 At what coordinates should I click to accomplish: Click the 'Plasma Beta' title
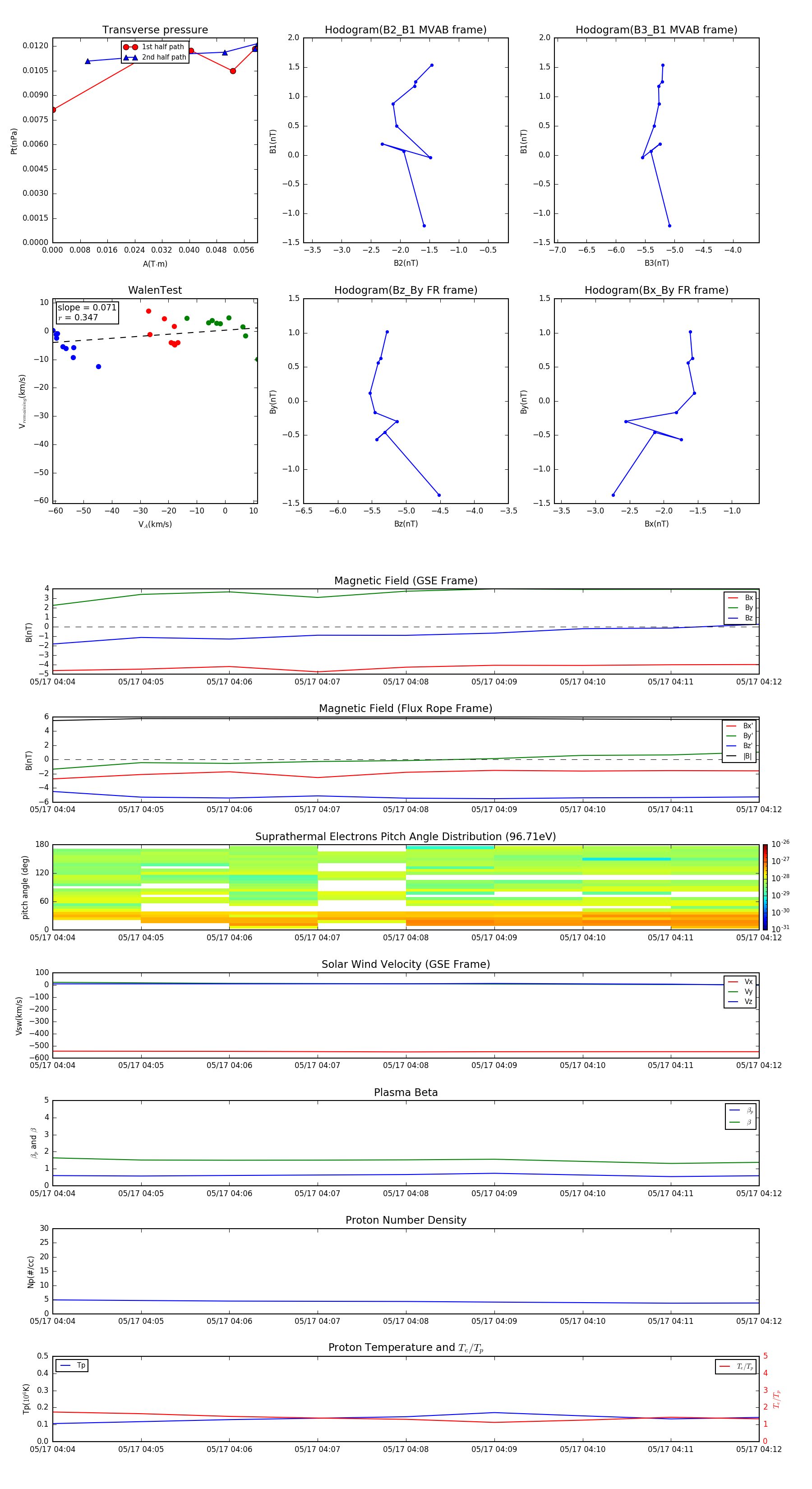[406, 1092]
